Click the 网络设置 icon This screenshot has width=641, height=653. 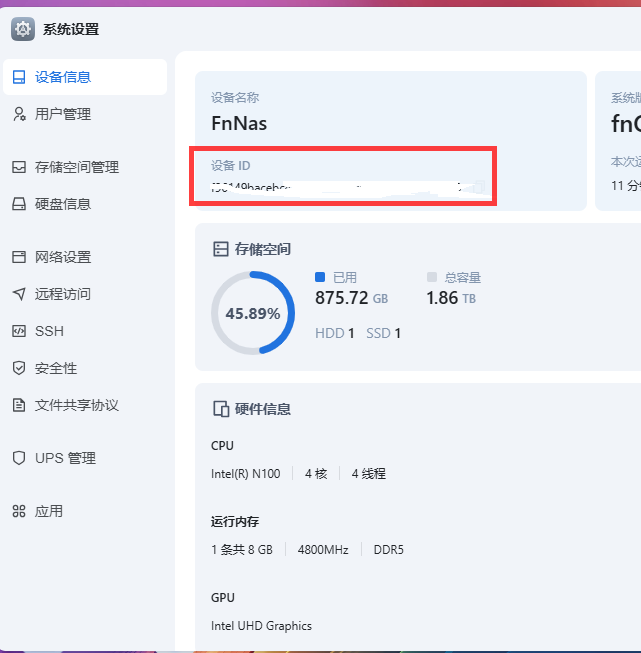19,257
